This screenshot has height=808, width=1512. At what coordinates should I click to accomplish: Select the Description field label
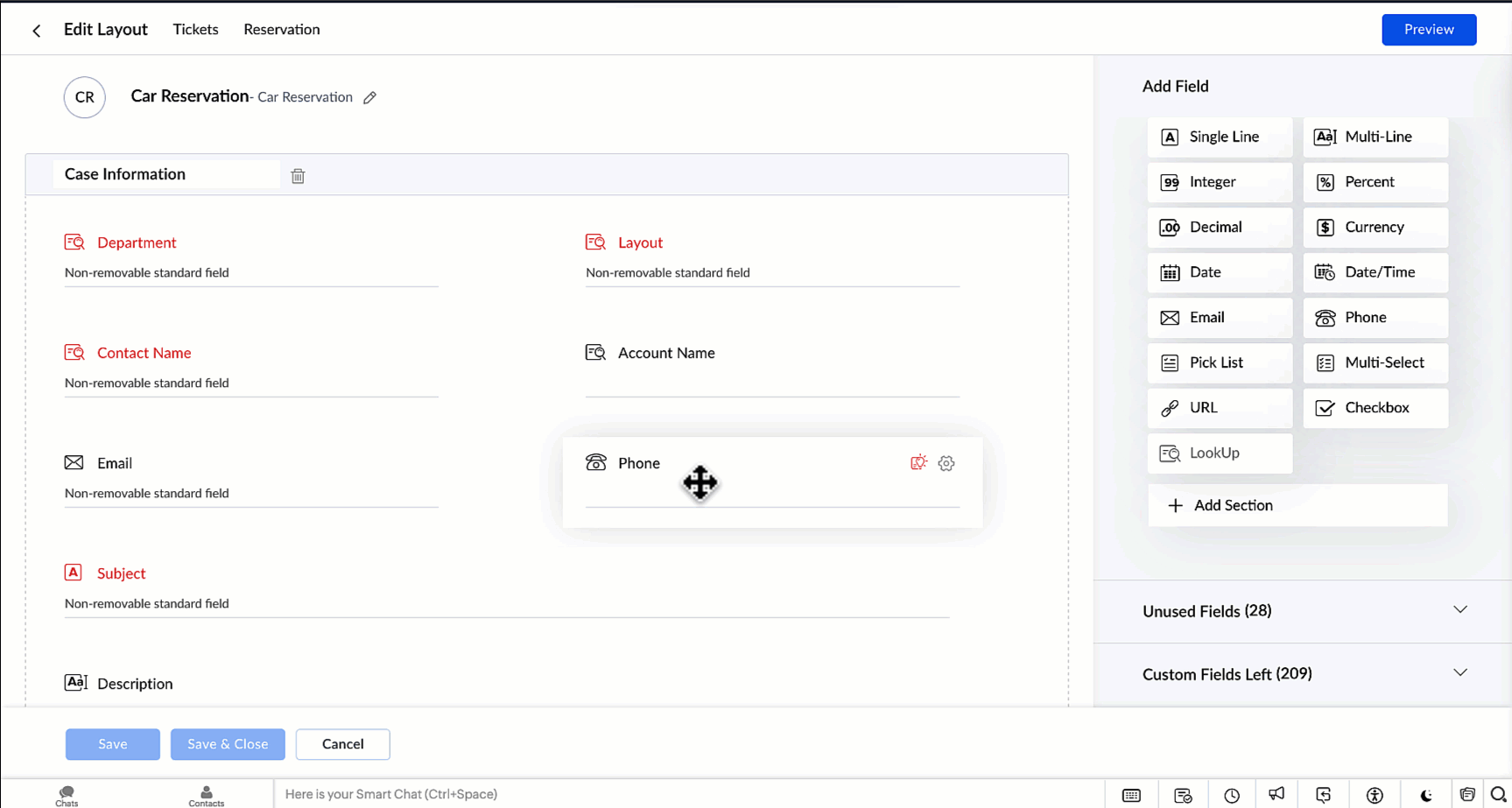135,684
